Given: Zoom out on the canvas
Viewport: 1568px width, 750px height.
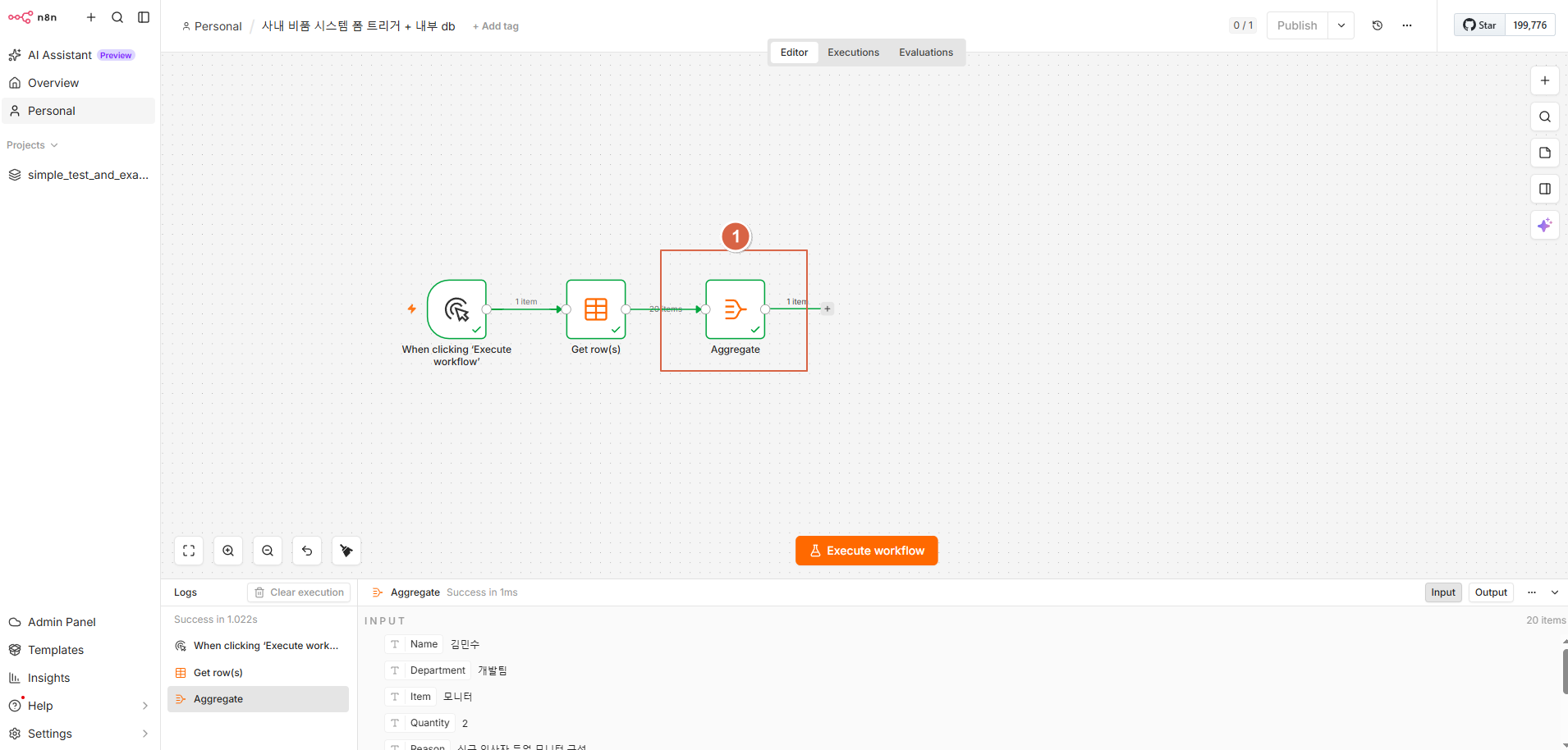Looking at the screenshot, I should pyautogui.click(x=268, y=551).
